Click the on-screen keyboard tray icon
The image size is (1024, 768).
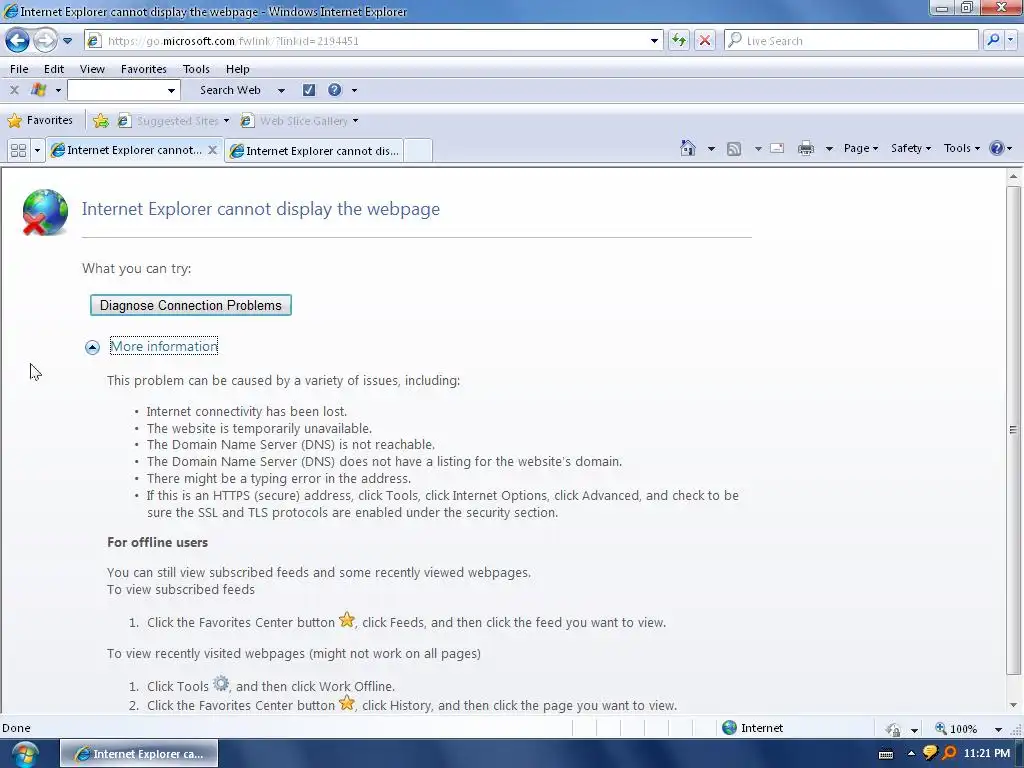(886, 754)
